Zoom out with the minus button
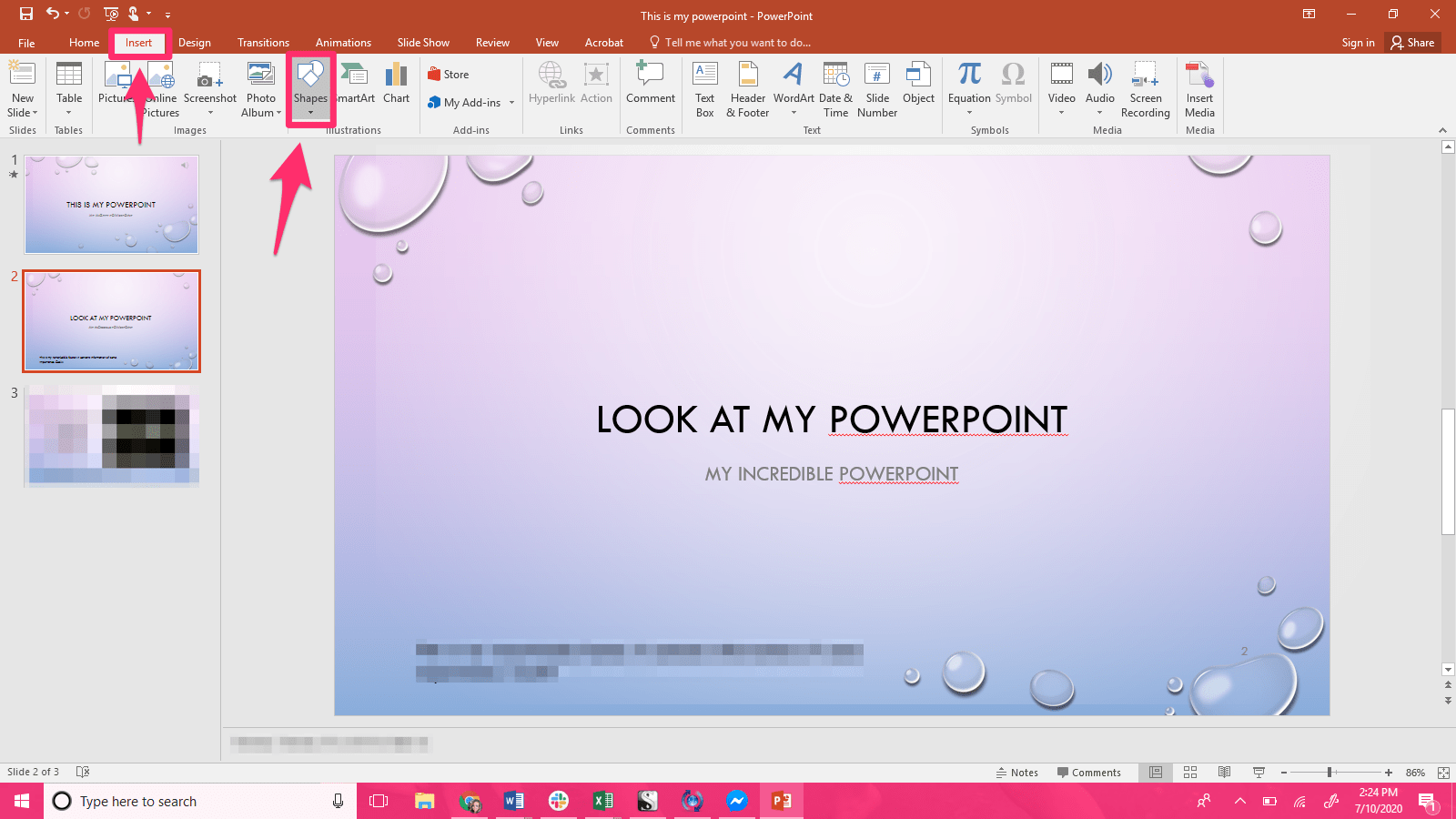The height and width of the screenshot is (819, 1456). click(x=1284, y=773)
